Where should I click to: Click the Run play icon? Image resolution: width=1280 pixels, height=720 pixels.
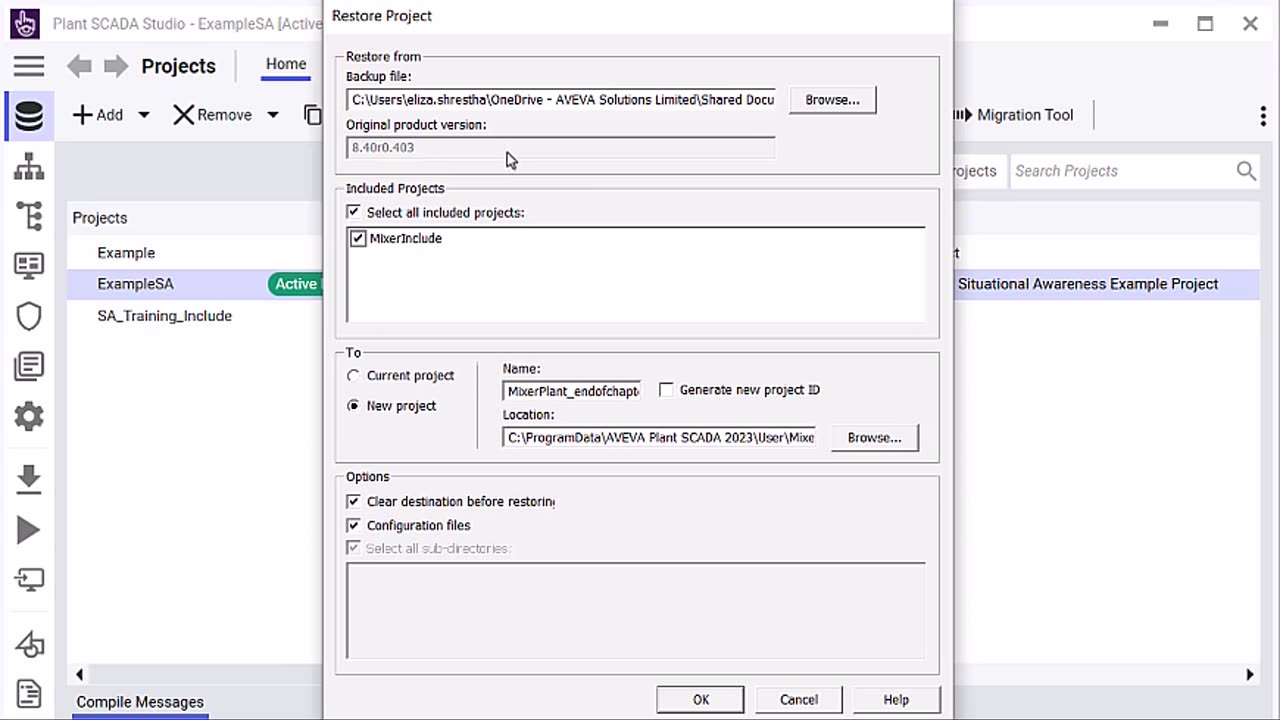coord(29,530)
